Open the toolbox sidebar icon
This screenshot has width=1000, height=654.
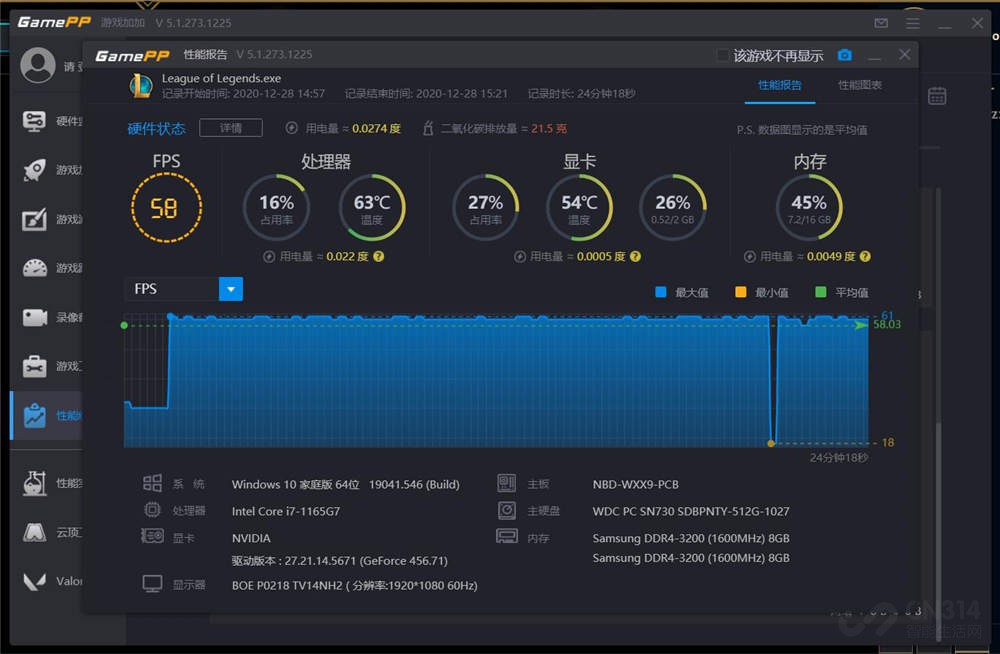34,366
